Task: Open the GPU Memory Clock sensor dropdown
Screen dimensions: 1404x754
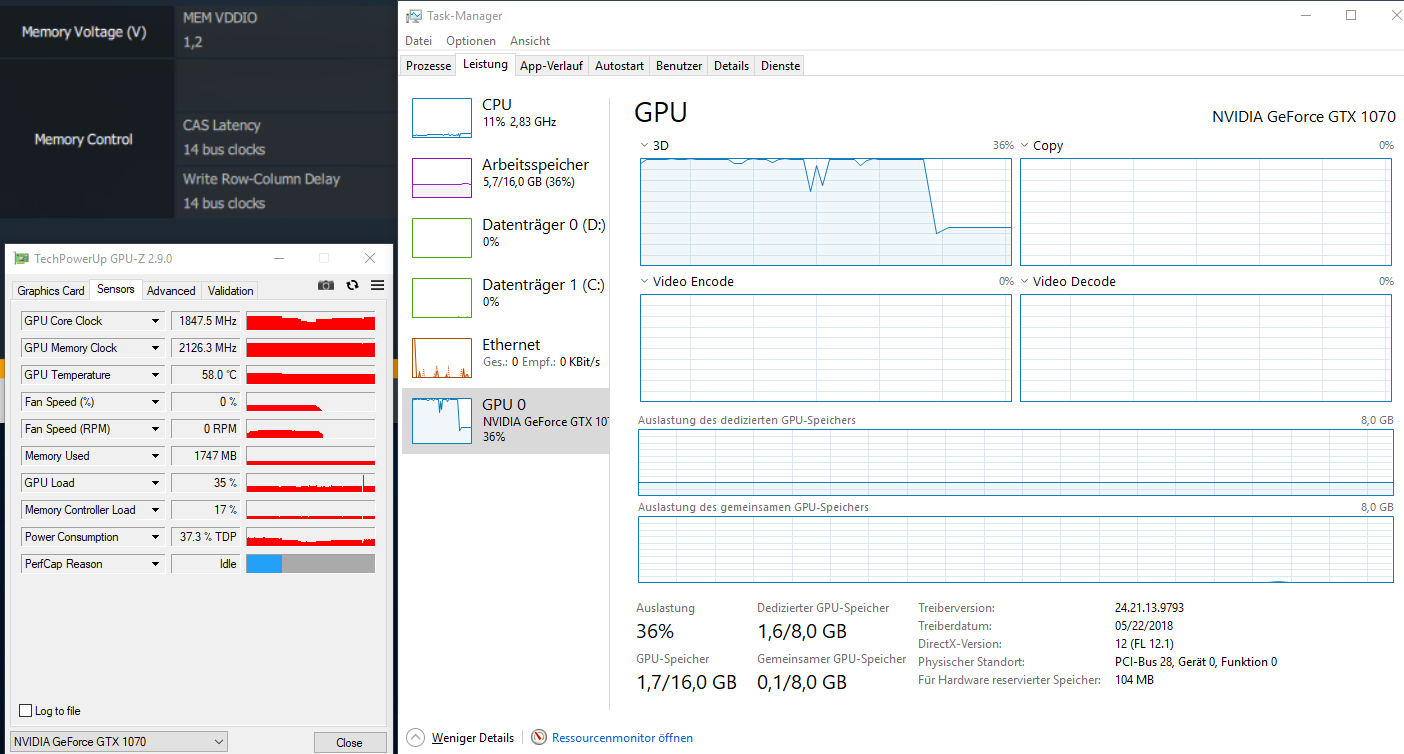Action: (x=155, y=348)
